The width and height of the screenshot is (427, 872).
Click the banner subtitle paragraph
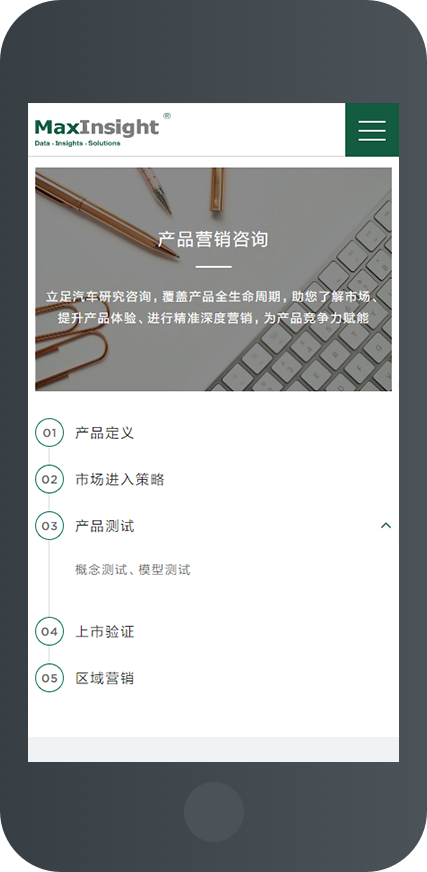pyautogui.click(x=214, y=308)
